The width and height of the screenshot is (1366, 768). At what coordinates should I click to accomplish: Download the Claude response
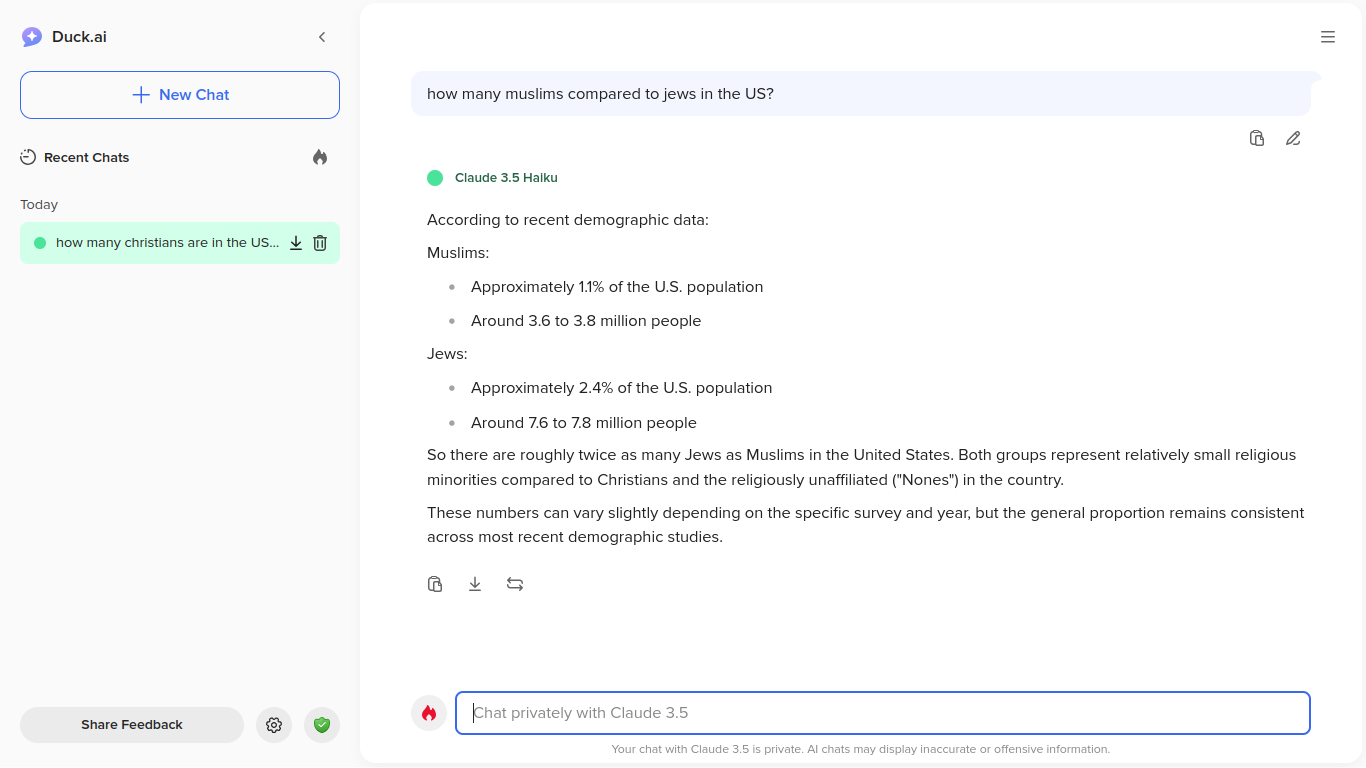(475, 584)
